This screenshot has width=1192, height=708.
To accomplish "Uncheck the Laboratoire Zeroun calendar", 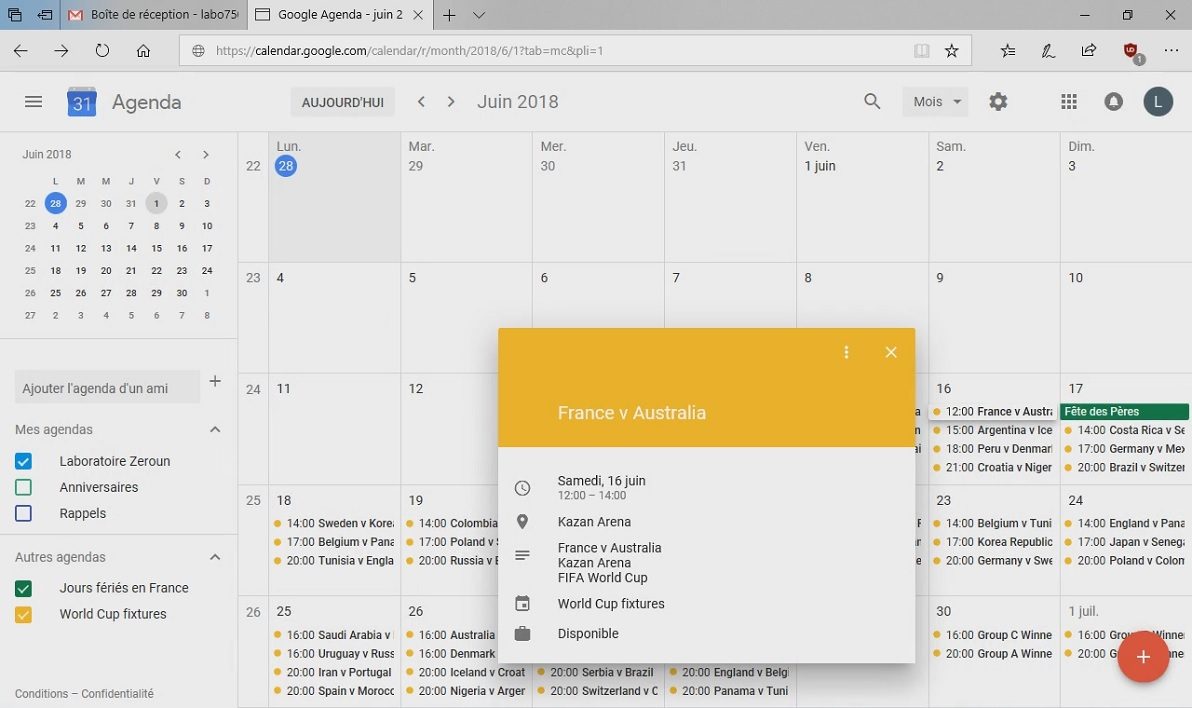I will pyautogui.click(x=24, y=461).
